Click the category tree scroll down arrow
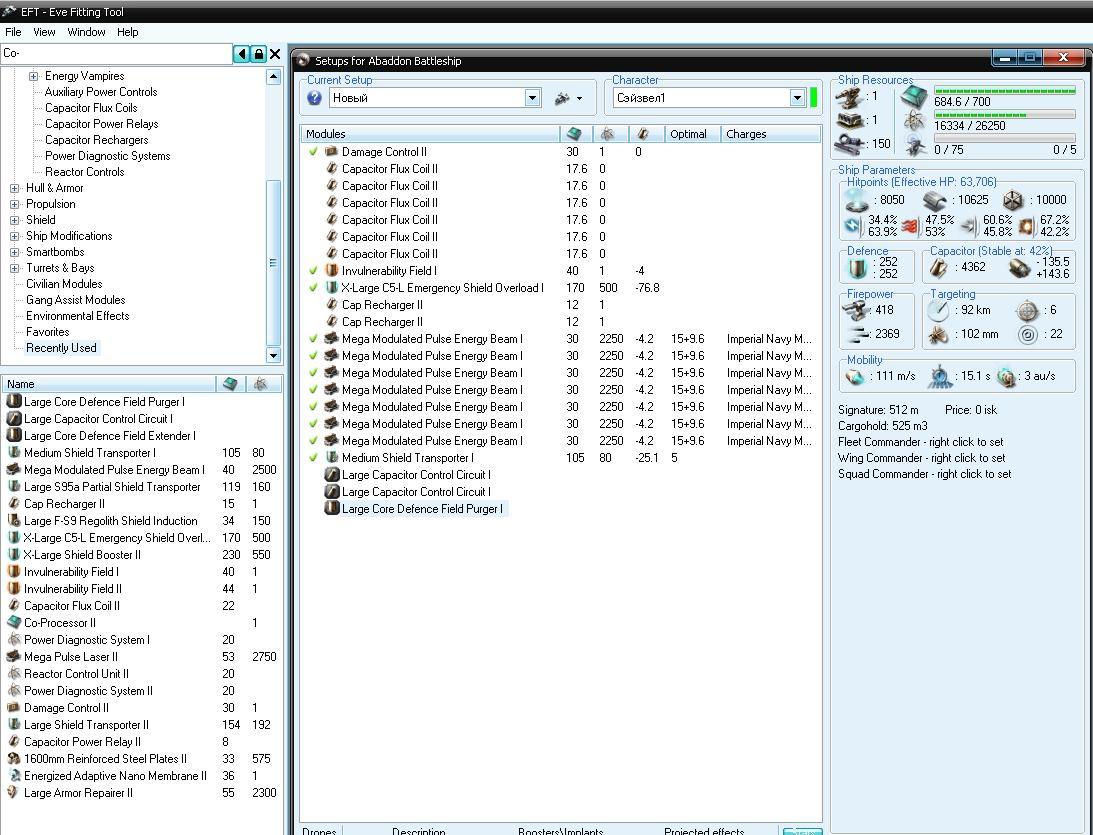The height and width of the screenshot is (835, 1093). [273, 355]
